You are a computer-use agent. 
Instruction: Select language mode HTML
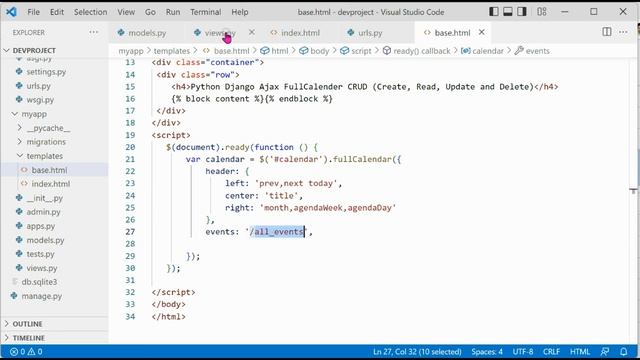tap(580, 351)
